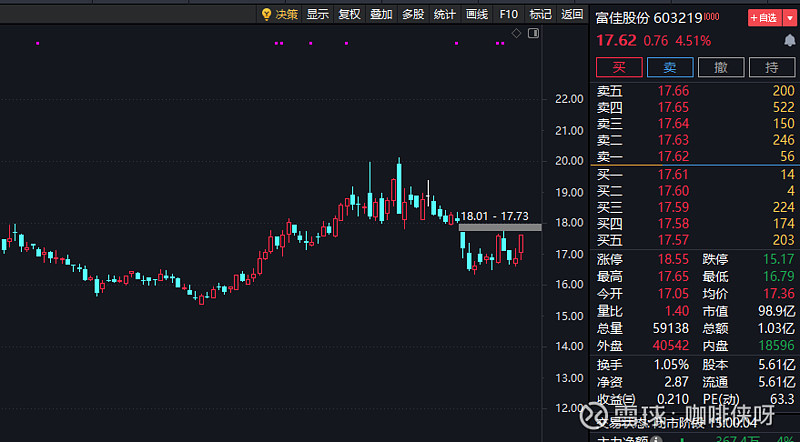Click the 均价 value 17.36
The width and height of the screenshot is (800, 442).
pos(779,294)
